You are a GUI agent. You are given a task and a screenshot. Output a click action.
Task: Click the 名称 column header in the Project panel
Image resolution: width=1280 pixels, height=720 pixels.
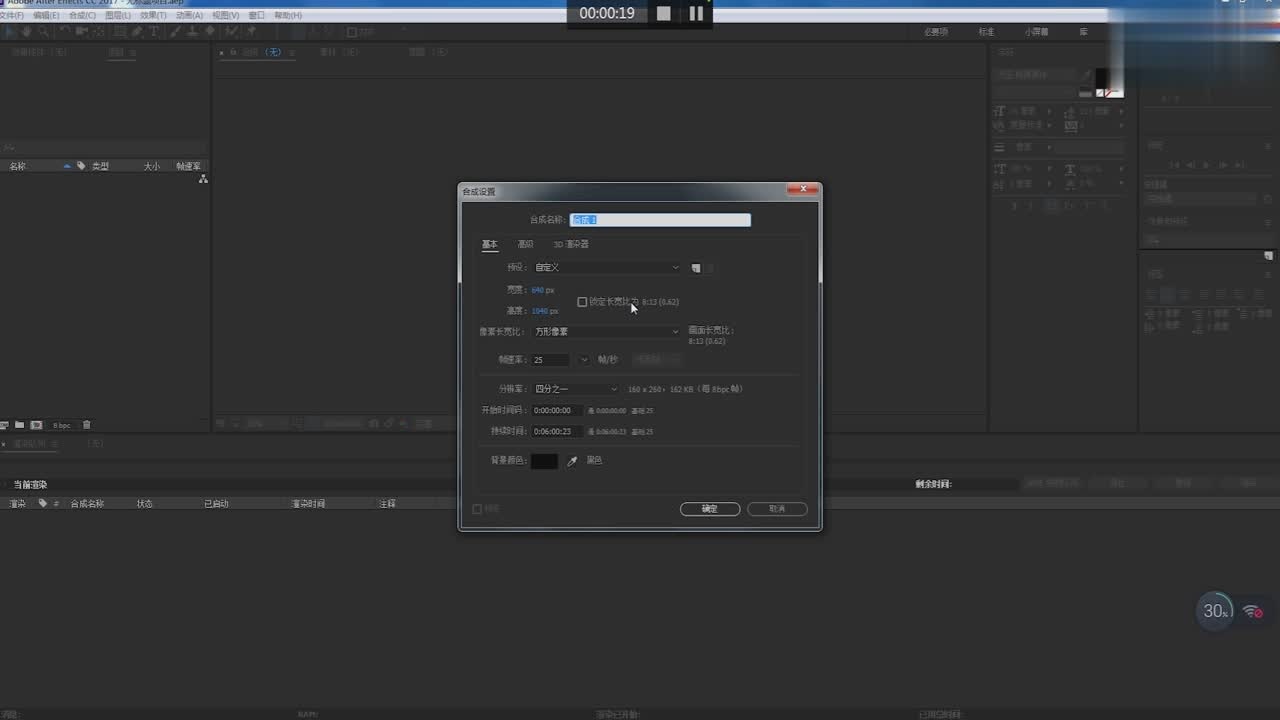pos(18,166)
